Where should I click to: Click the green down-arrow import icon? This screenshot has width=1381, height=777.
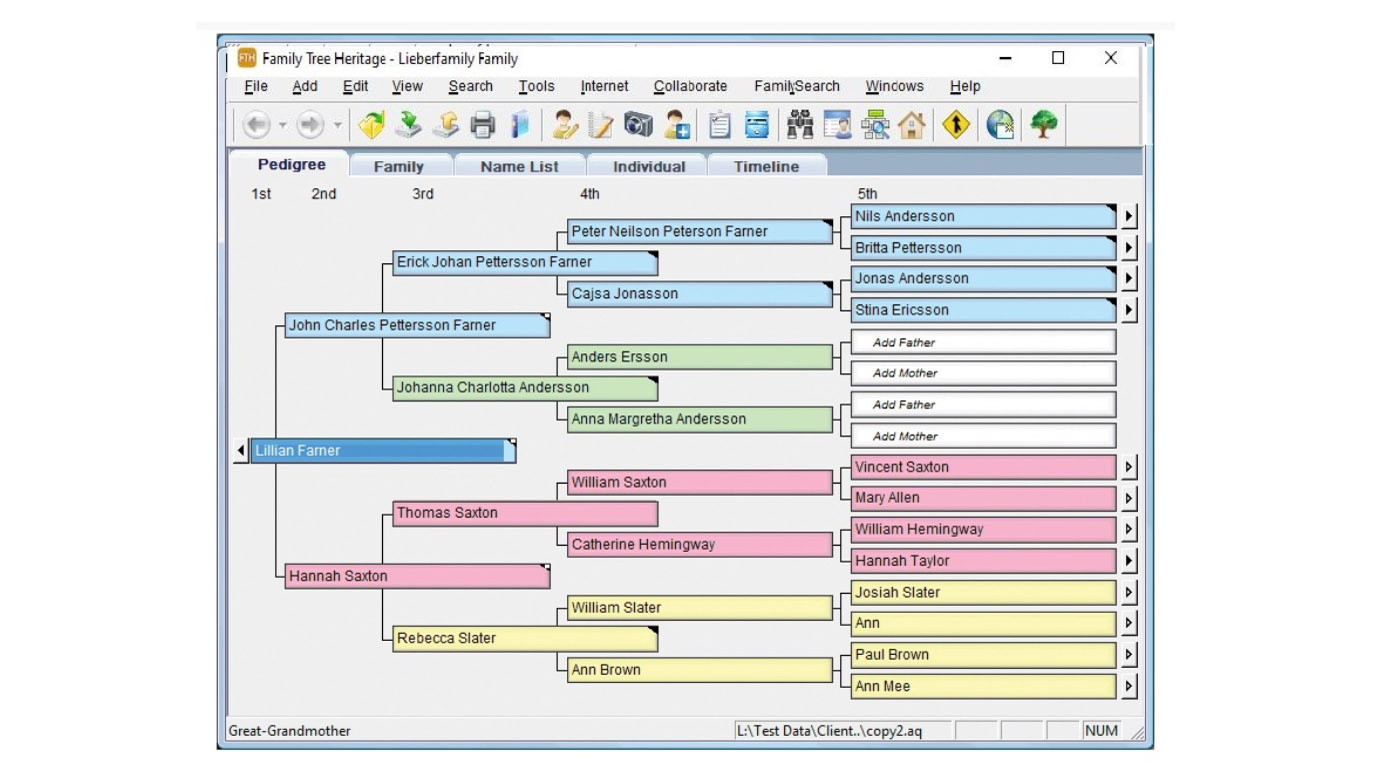[408, 125]
